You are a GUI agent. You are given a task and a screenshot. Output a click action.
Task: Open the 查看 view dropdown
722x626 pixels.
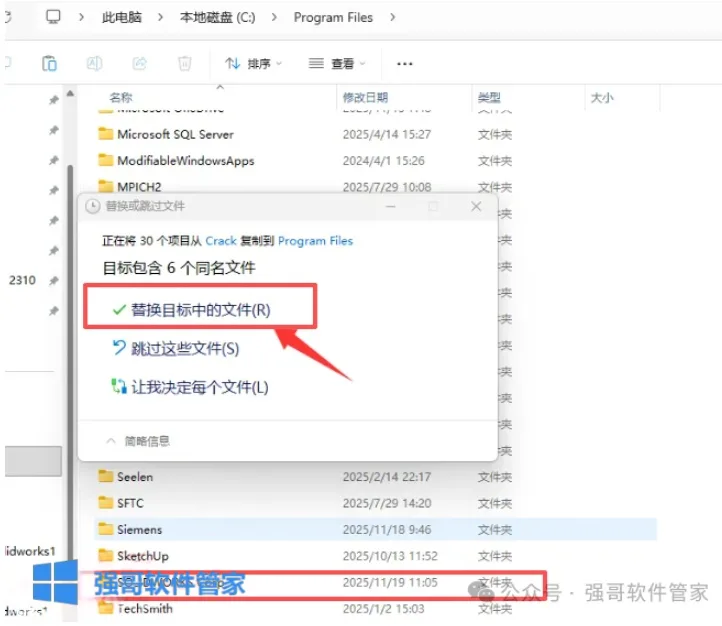(337, 64)
